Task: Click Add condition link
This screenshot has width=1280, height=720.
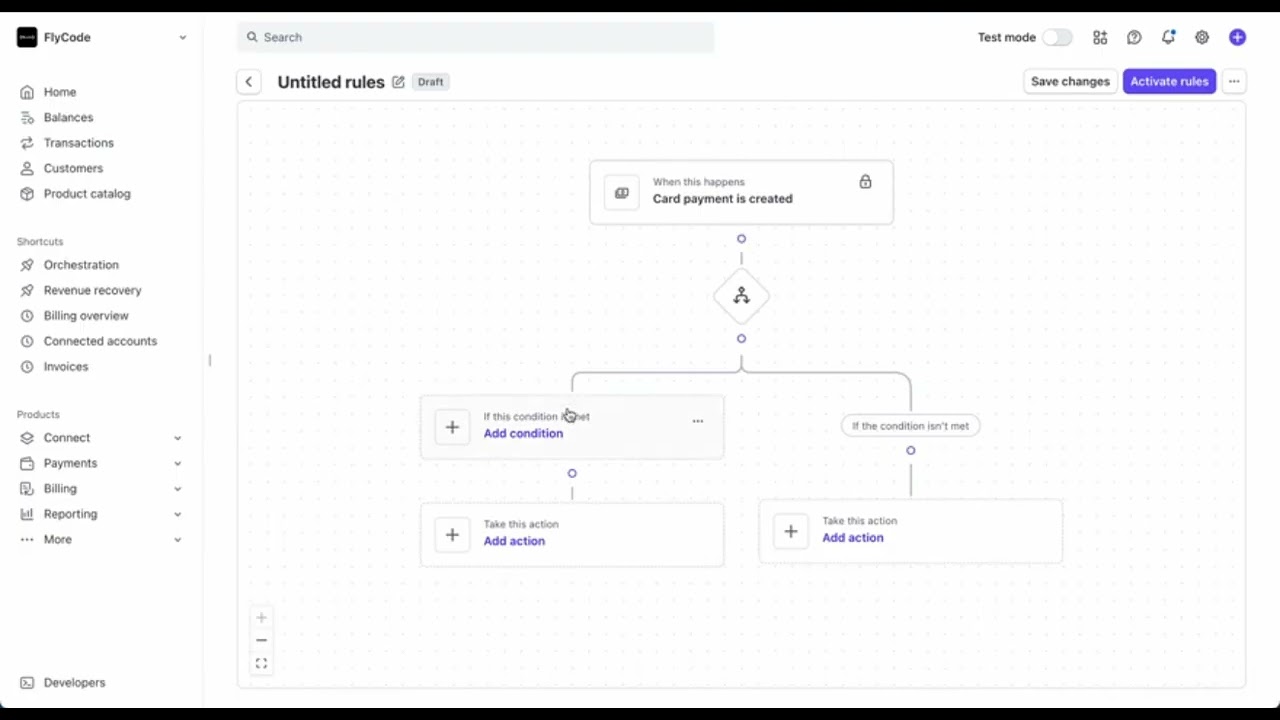Action: click(523, 434)
